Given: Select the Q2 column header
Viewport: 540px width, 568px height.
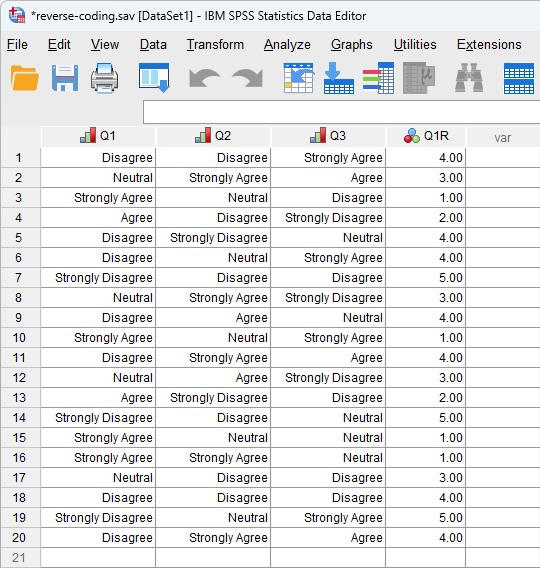Looking at the screenshot, I should tap(213, 136).
